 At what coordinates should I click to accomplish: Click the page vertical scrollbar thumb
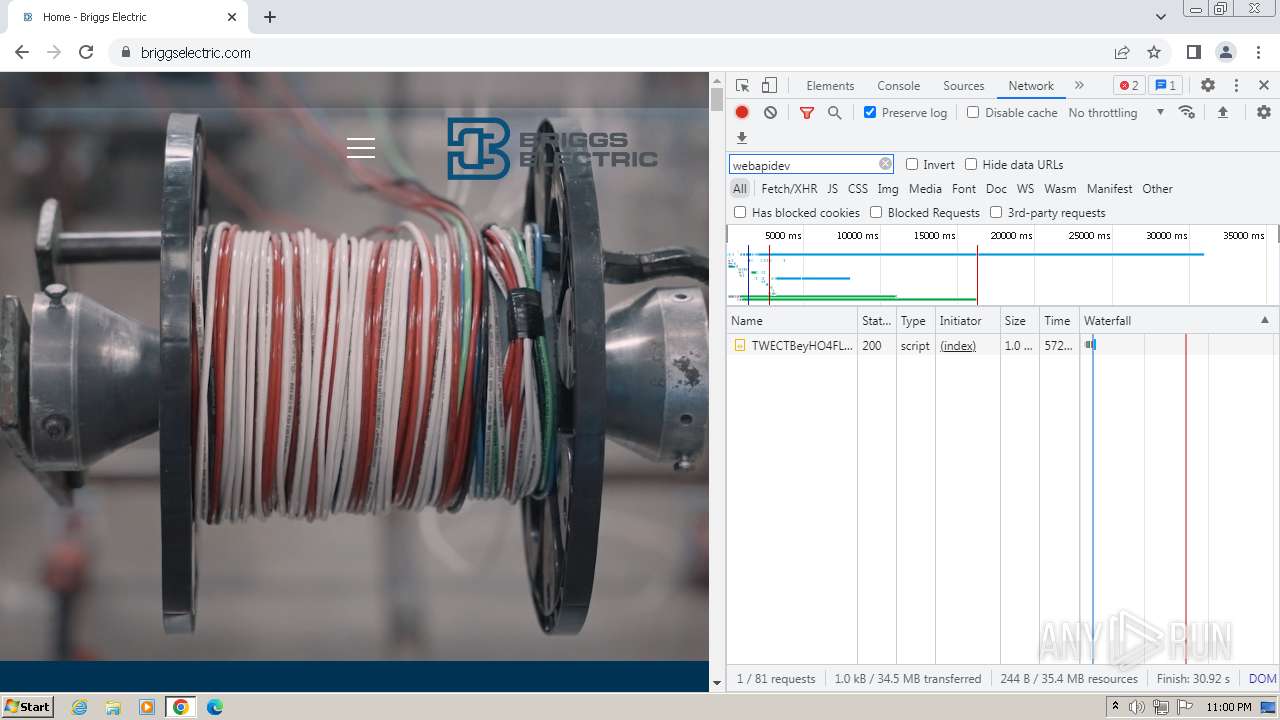point(716,99)
